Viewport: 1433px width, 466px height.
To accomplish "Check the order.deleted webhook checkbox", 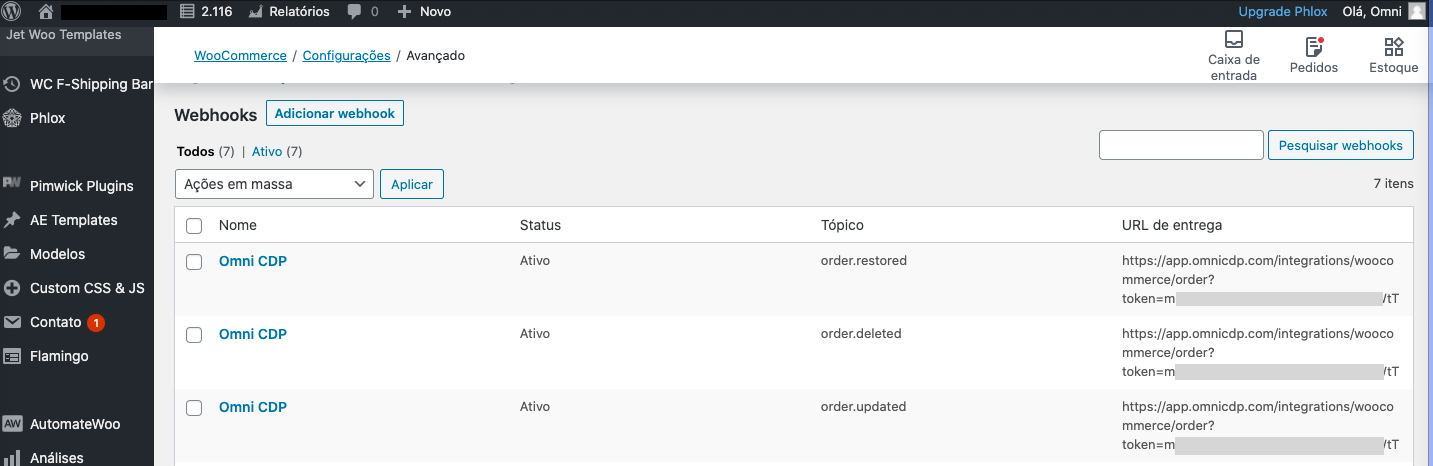I will click(194, 335).
